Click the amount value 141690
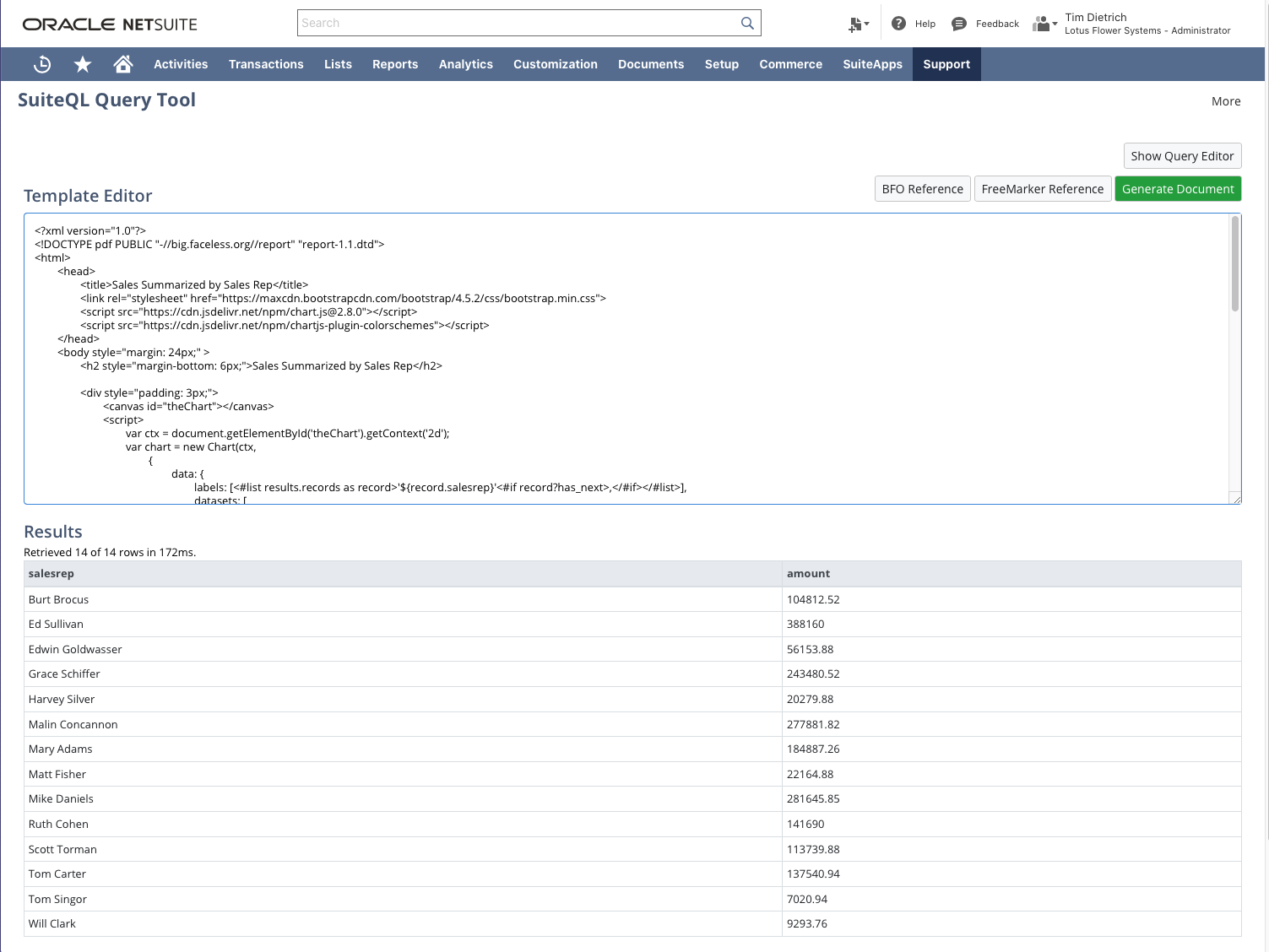1269x952 pixels. tap(805, 825)
